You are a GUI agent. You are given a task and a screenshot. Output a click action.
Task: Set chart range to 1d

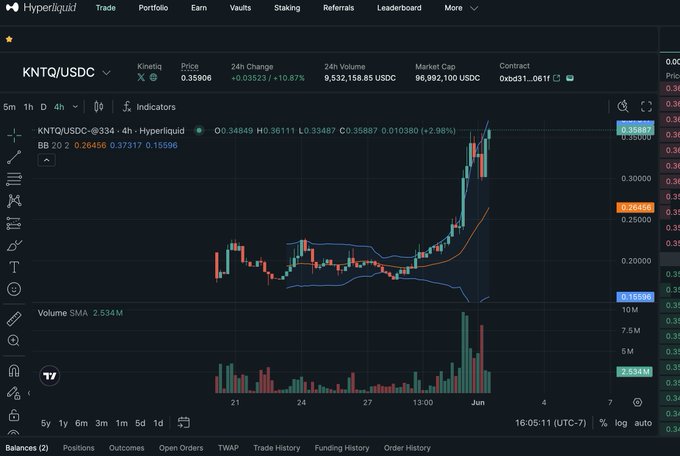click(158, 423)
